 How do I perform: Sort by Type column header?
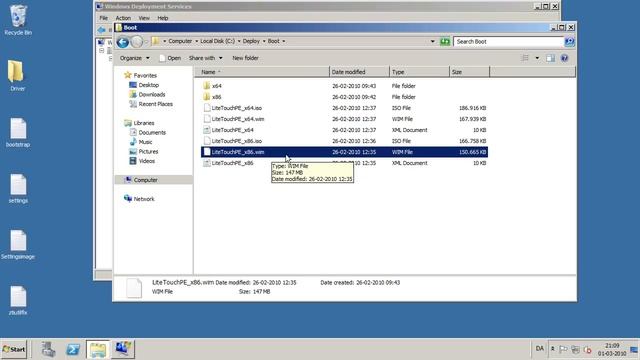click(419, 72)
